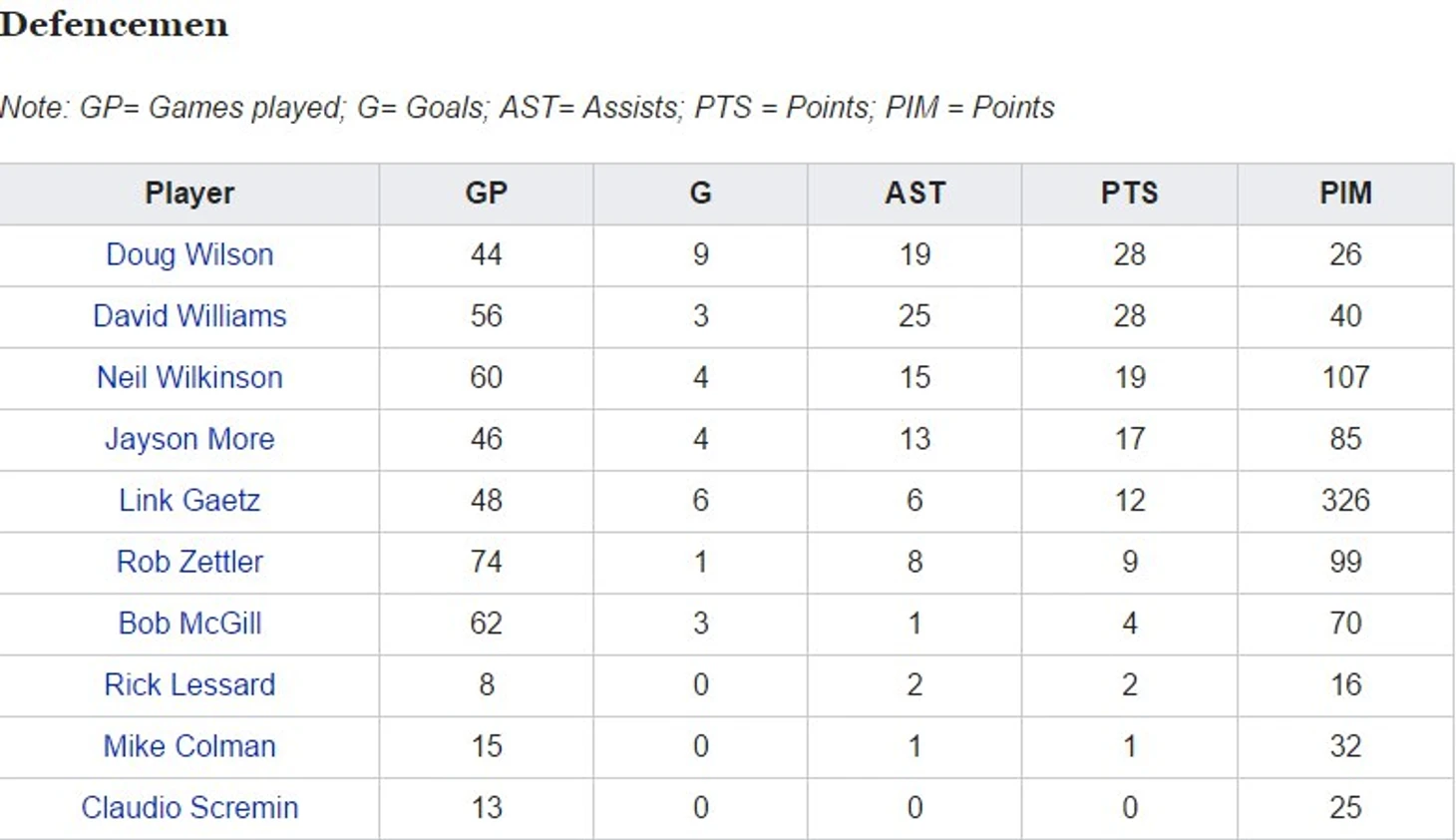1456x840 pixels.
Task: Open the Doug Wilson player link
Action: click(x=189, y=254)
